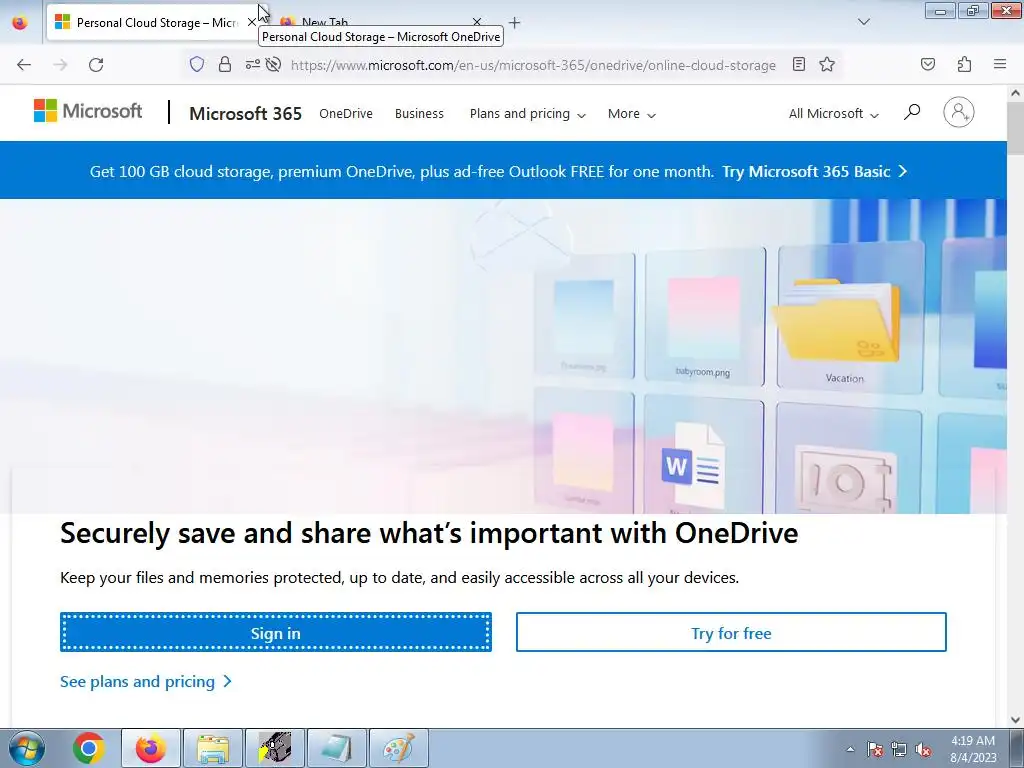The width and height of the screenshot is (1024, 768).
Task: Open the Firefox hamburger application menu
Action: pyautogui.click(x=1000, y=64)
